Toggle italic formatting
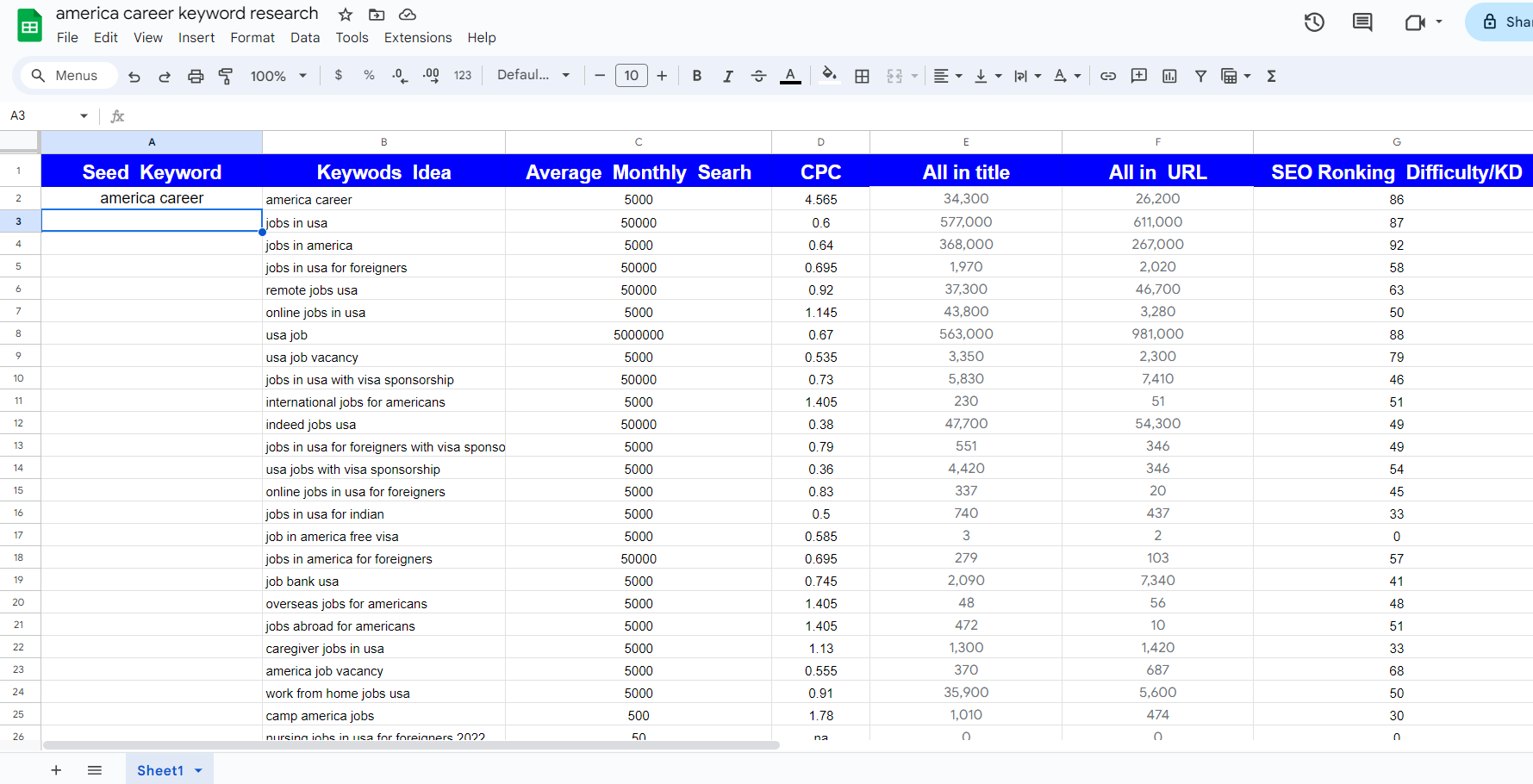The height and width of the screenshot is (784, 1533). [x=727, y=76]
